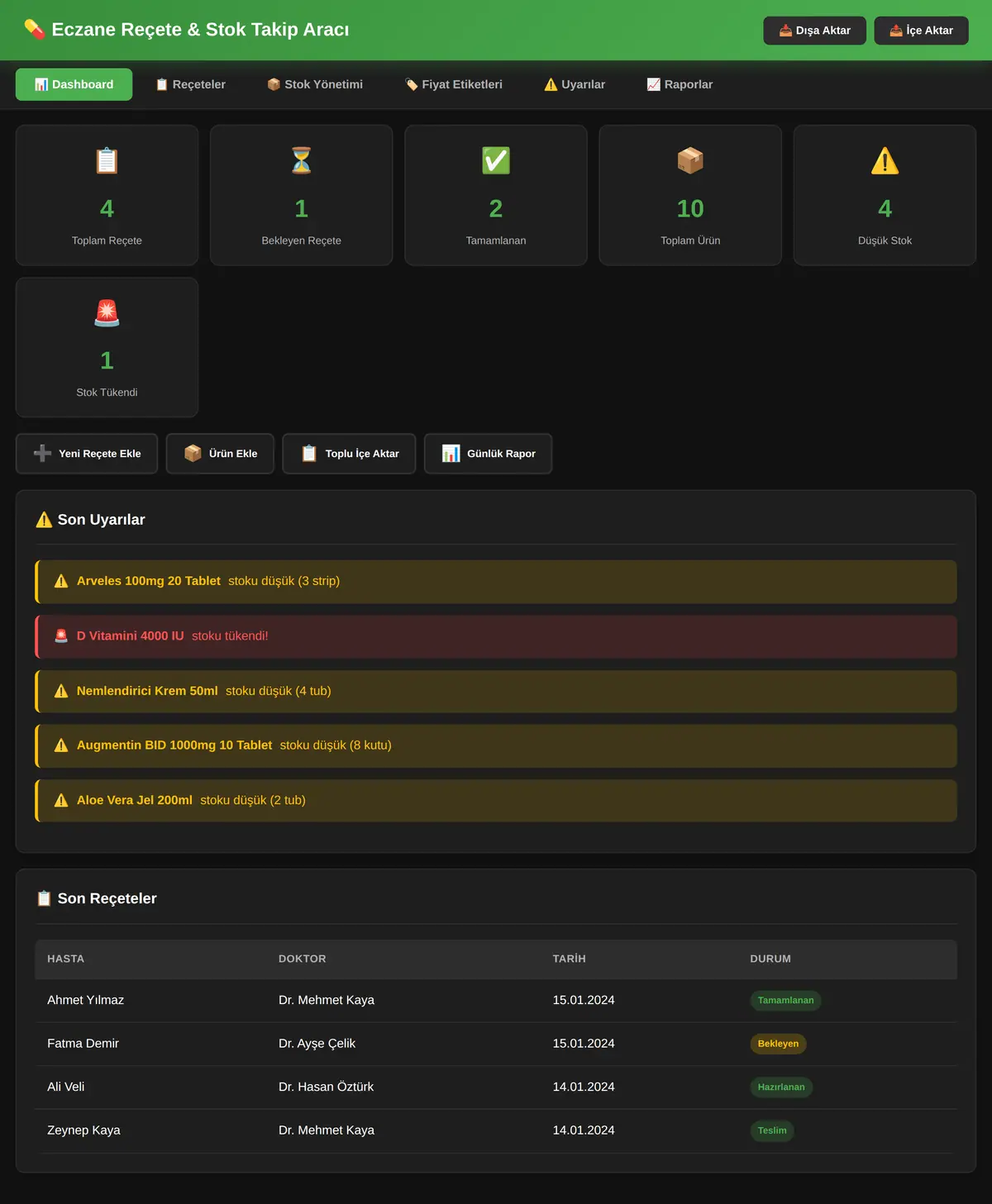
Task: Click the Ürün Ekle button
Action: click(x=220, y=454)
